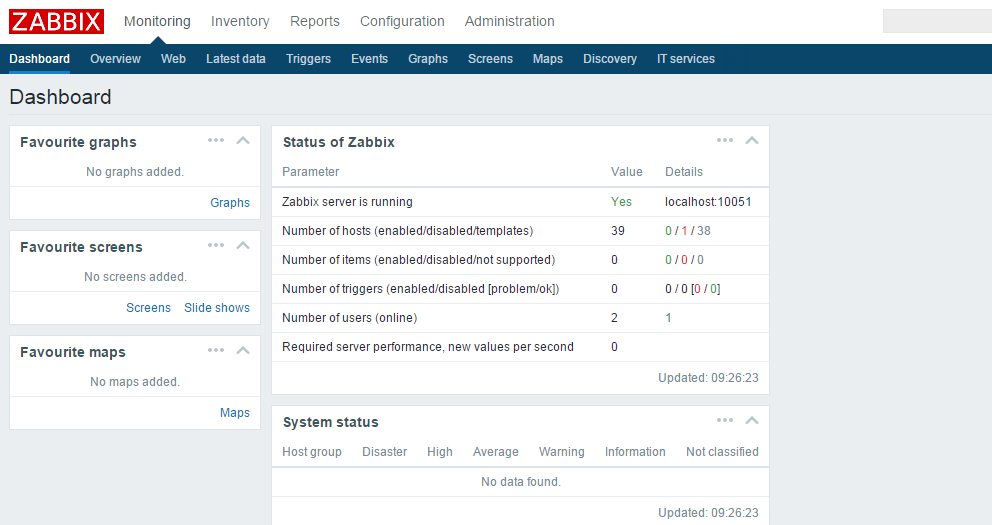Click the ZABBIX logo
Screen dimensions: 992x525
(56, 22)
